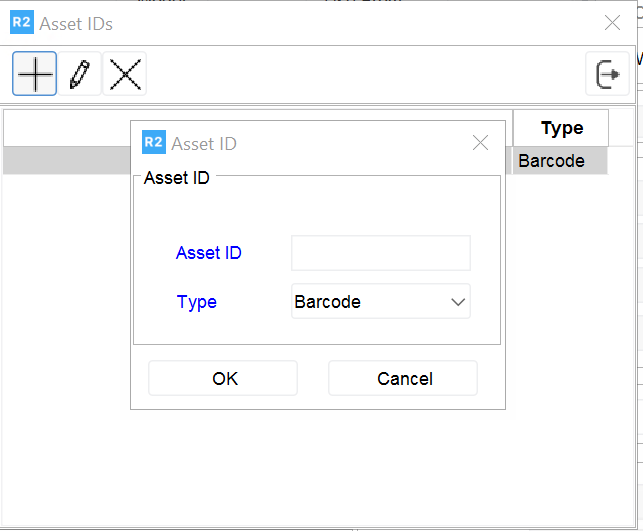Viewport: 643px width, 531px height.
Task: Click the Asset IDs window title text
Action: 76,23
